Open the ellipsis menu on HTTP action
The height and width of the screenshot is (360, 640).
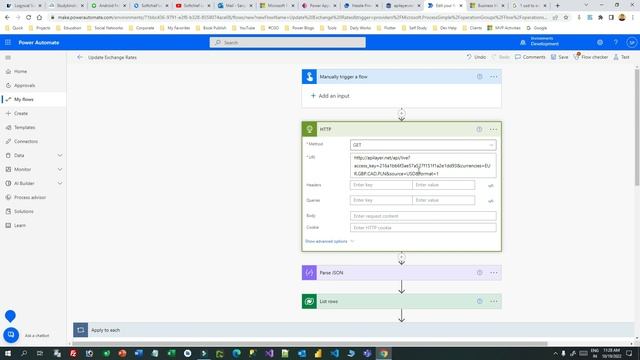click(493, 129)
